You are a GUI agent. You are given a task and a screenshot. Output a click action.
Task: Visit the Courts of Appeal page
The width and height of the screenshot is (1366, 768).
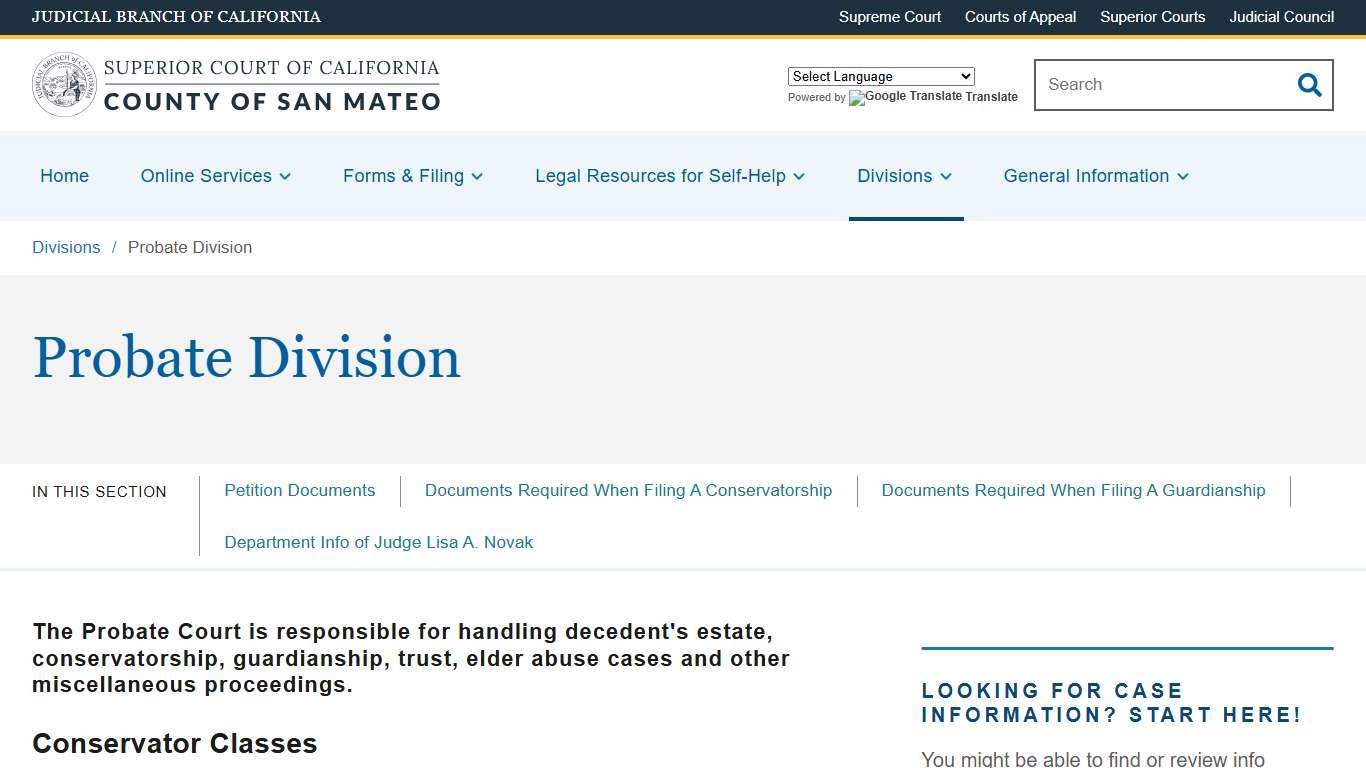(x=1020, y=17)
